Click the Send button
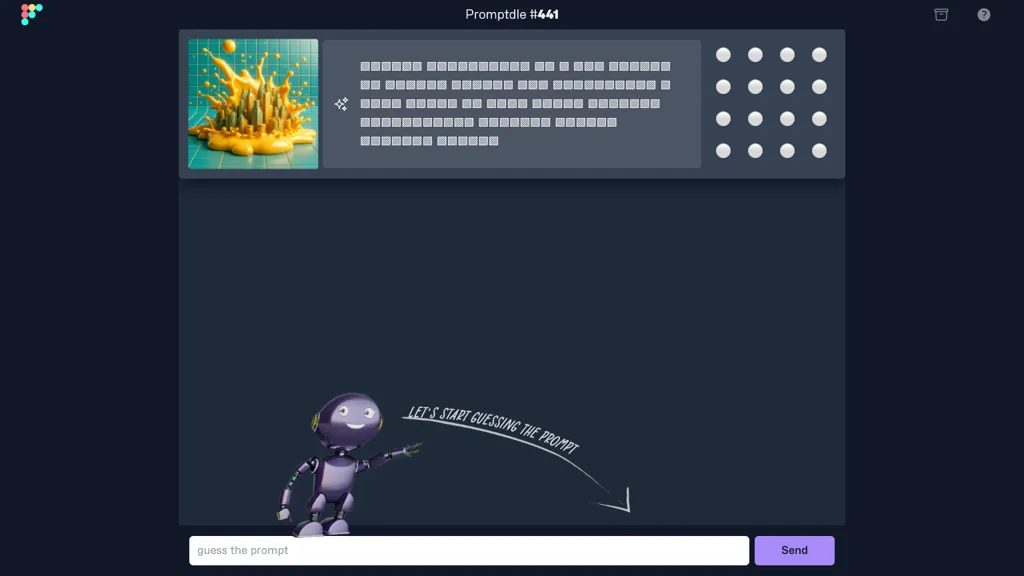Viewport: 1024px width, 576px height. point(794,551)
